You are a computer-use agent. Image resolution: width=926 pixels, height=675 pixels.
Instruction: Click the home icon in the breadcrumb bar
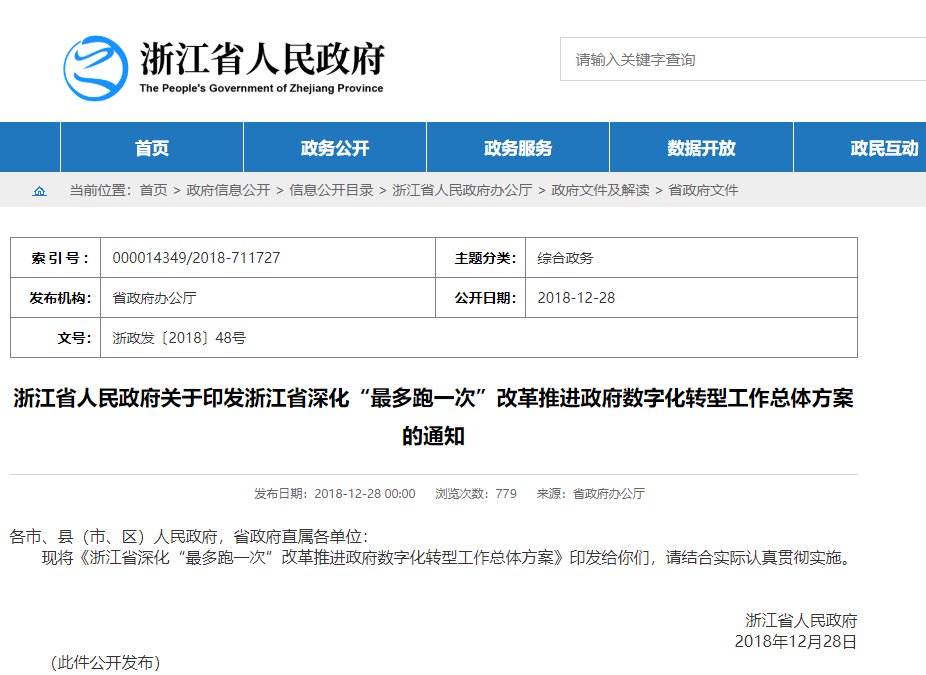tap(40, 189)
